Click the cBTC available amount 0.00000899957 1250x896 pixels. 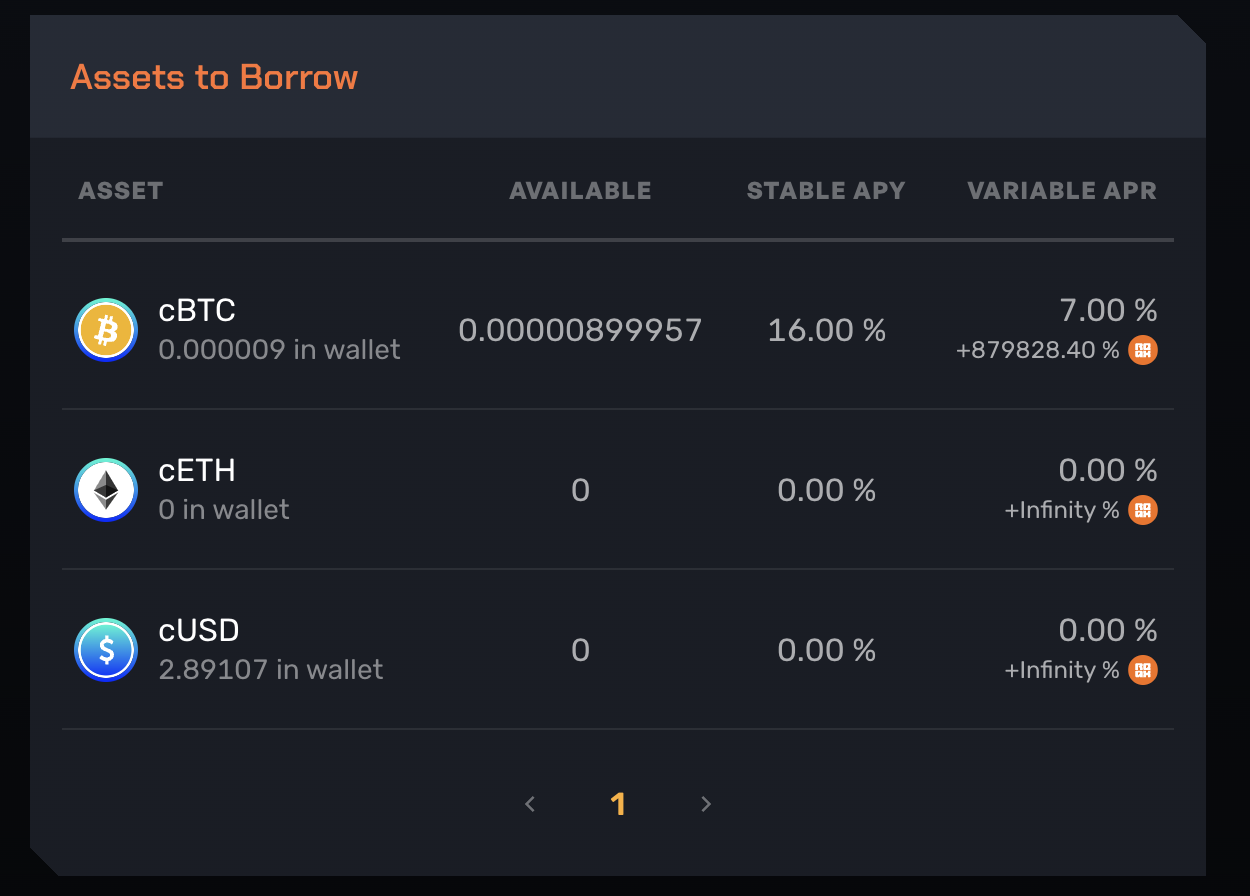(580, 330)
